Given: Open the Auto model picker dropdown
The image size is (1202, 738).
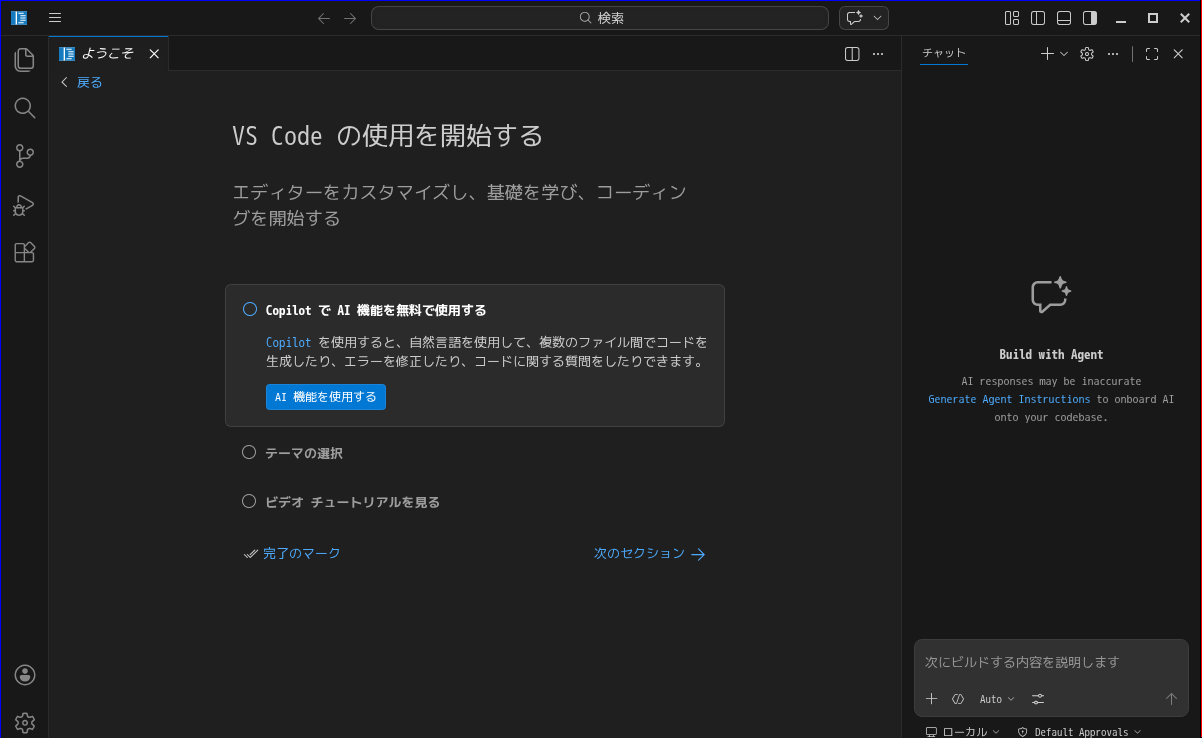Looking at the screenshot, I should (x=997, y=699).
